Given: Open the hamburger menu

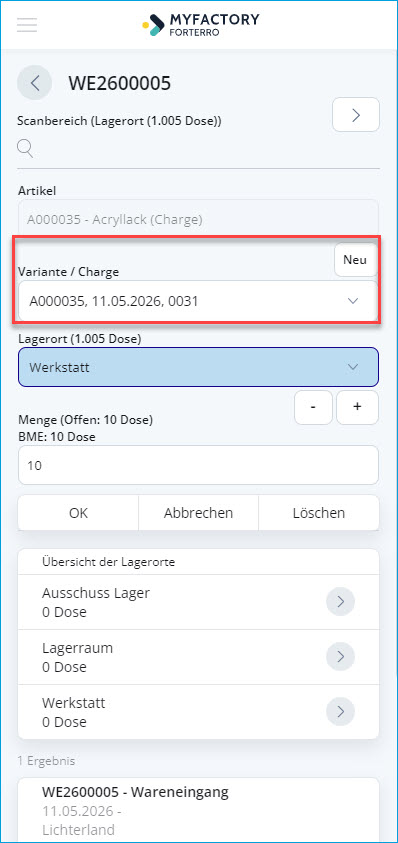Looking at the screenshot, I should pyautogui.click(x=27, y=25).
